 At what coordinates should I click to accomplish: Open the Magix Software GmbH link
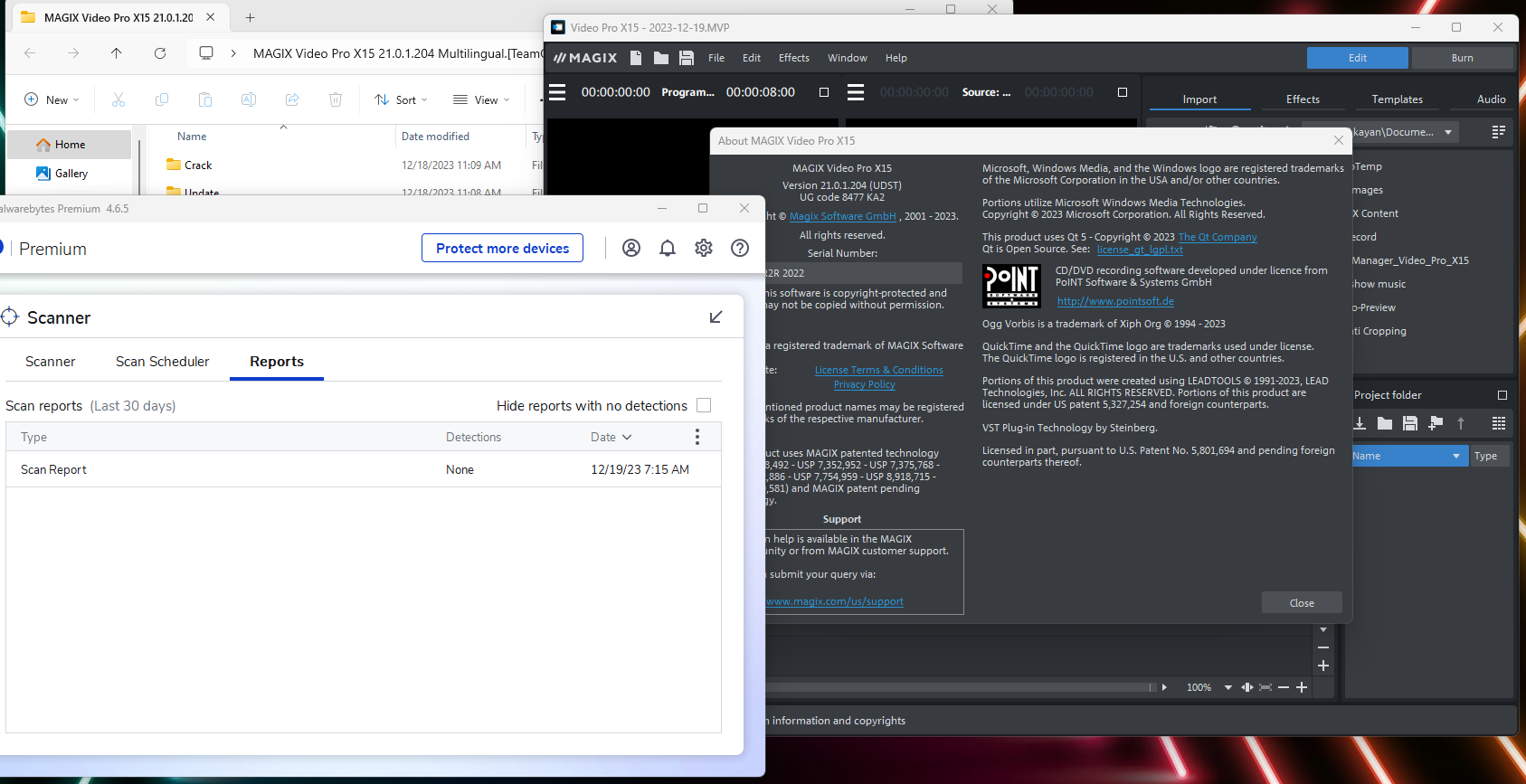point(843,216)
